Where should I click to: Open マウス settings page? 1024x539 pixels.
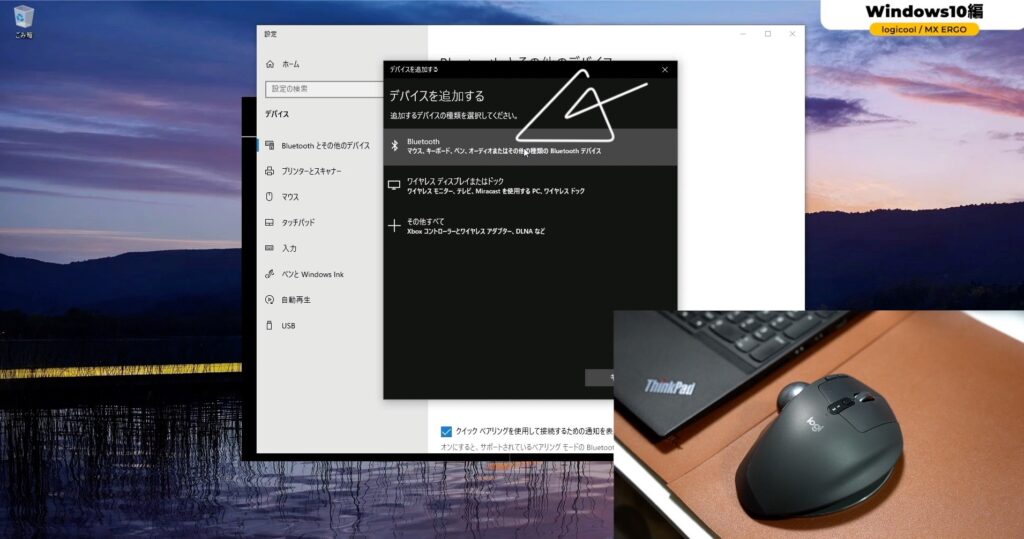point(290,197)
